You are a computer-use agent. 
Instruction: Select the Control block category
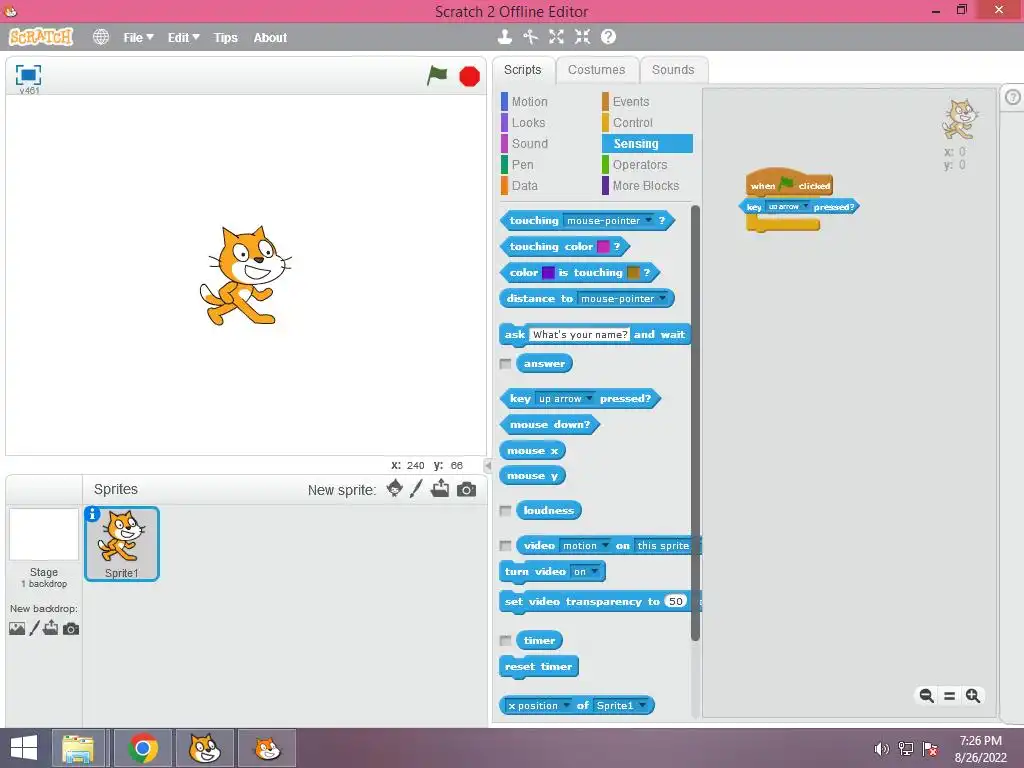pyautogui.click(x=632, y=123)
